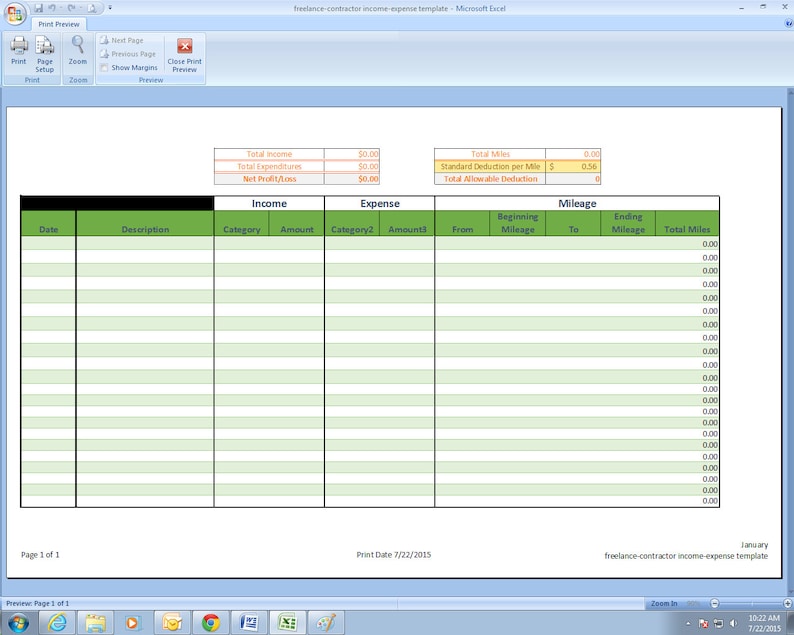
Task: Click the Action Center flag tray icon
Action: pyautogui.click(x=703, y=623)
